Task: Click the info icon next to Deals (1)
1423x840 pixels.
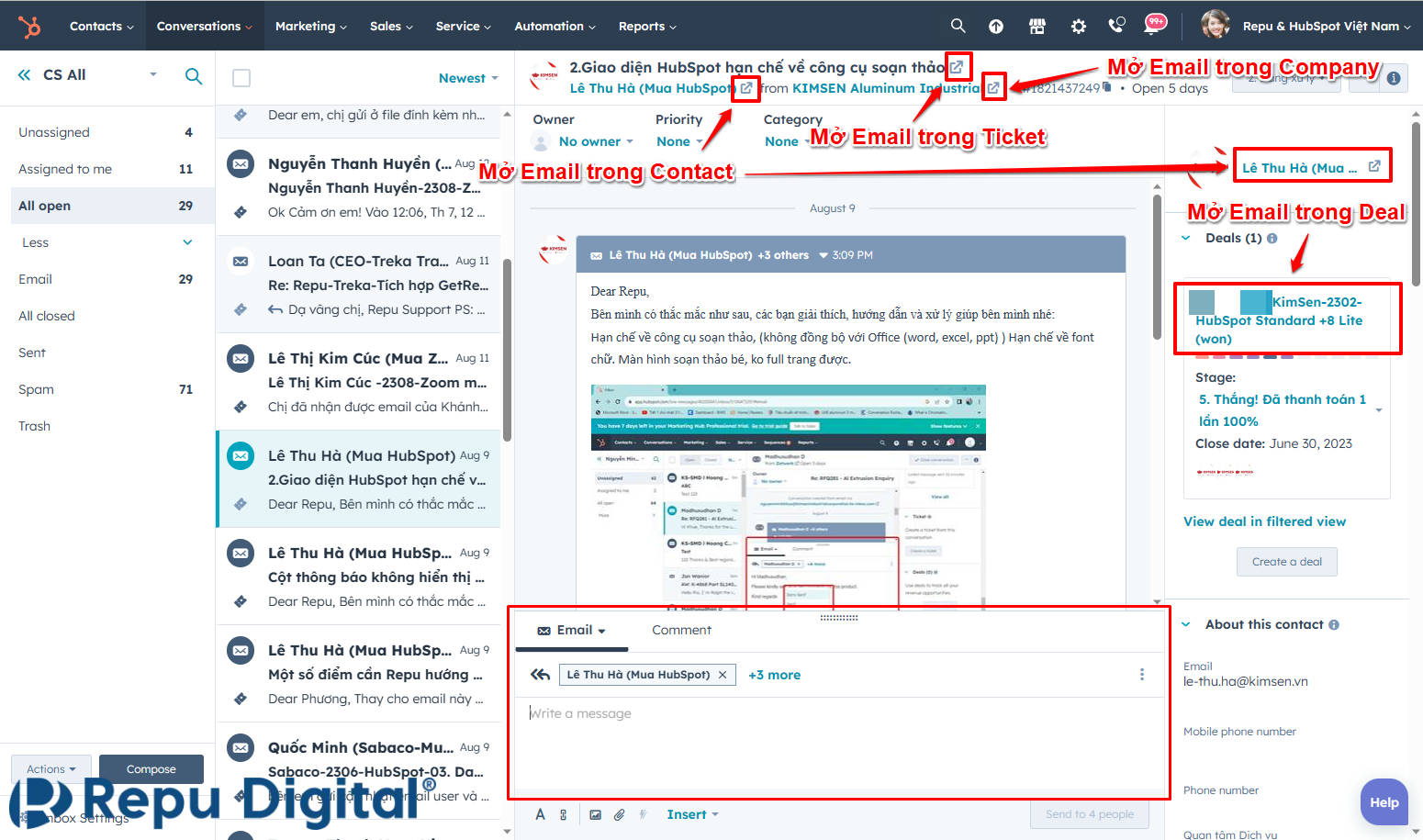Action: point(1272,239)
